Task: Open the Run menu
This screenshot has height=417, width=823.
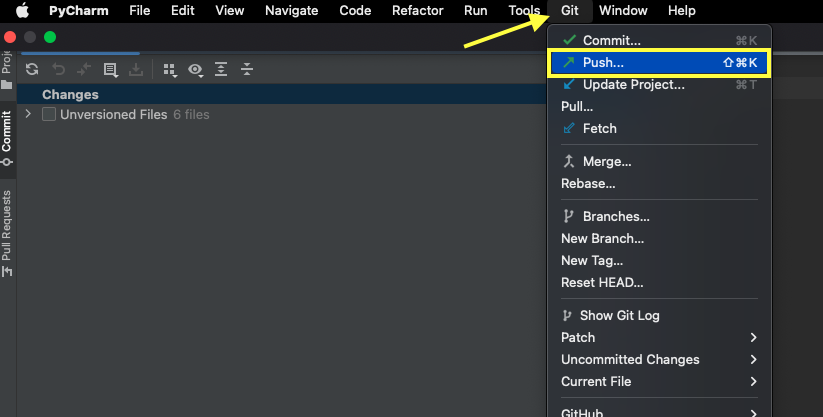Action: [x=476, y=11]
